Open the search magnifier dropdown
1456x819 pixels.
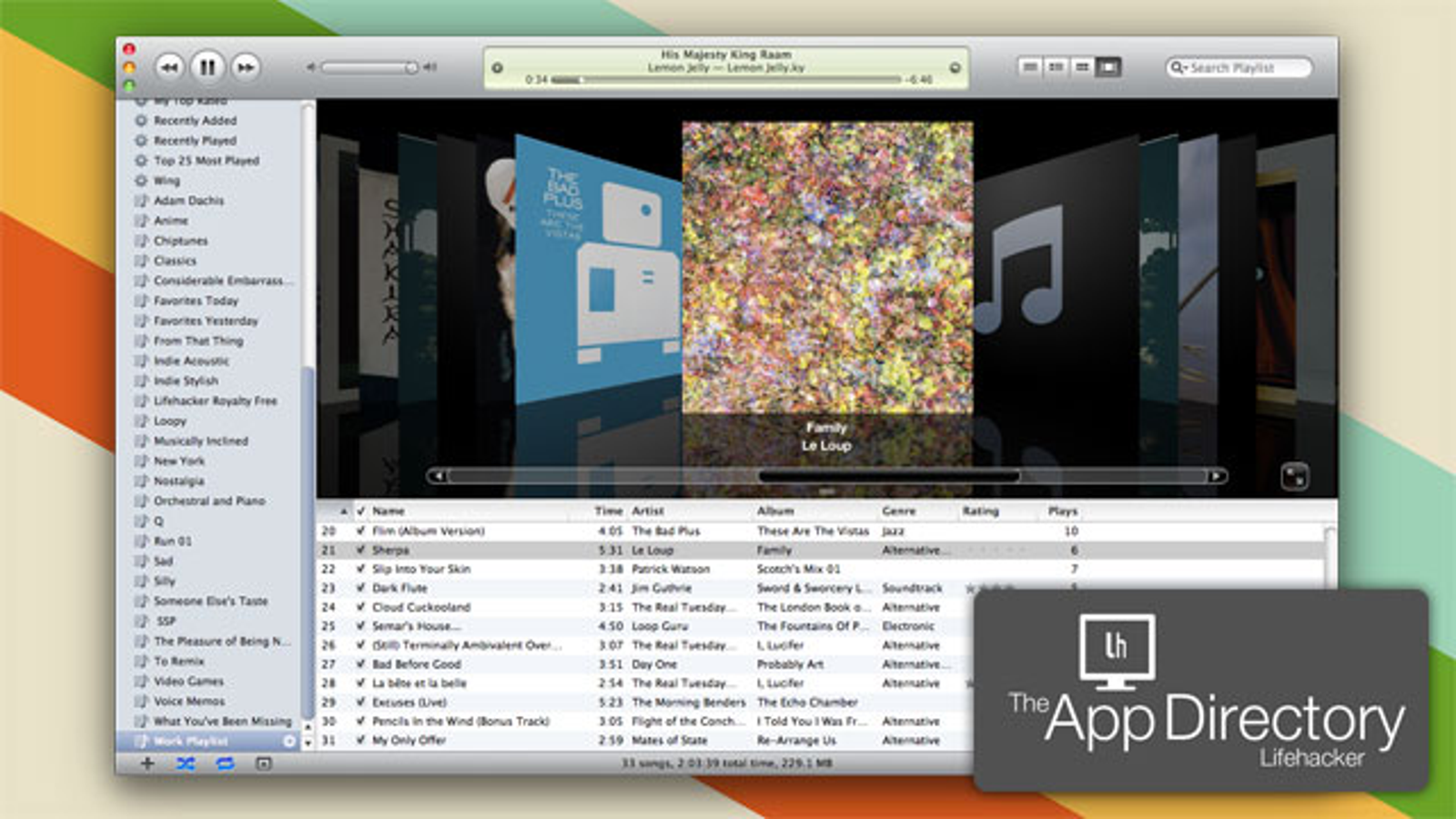(x=1178, y=67)
